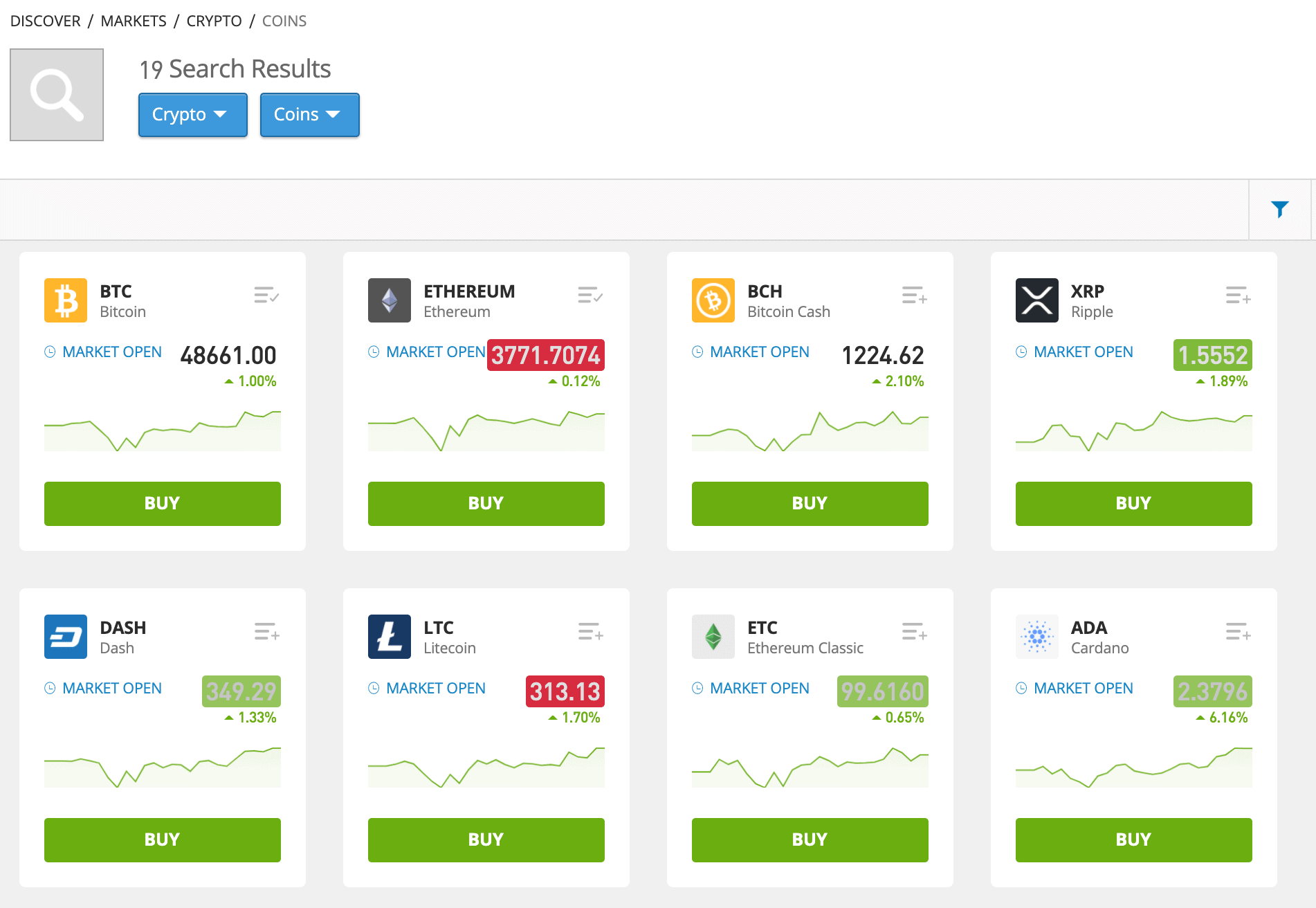Go to Crypto breadcrumb
Screen dimensions: 1316x908
[214, 21]
